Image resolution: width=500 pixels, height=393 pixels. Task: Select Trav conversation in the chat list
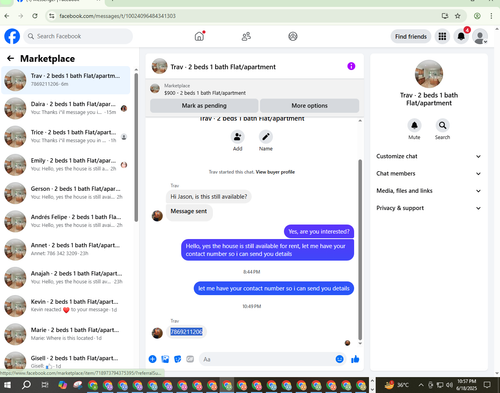tap(66, 80)
